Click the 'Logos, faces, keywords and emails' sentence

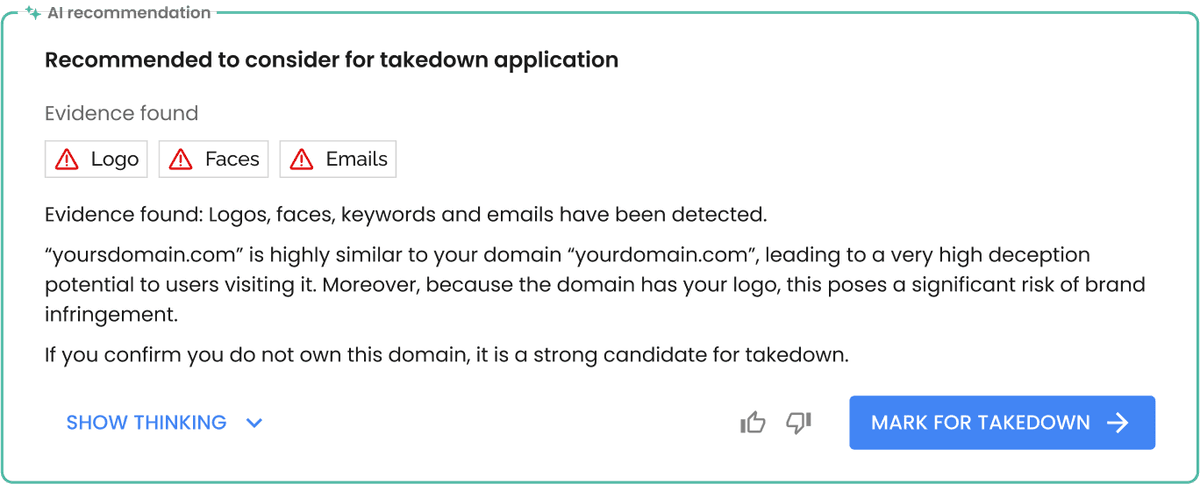pos(405,214)
